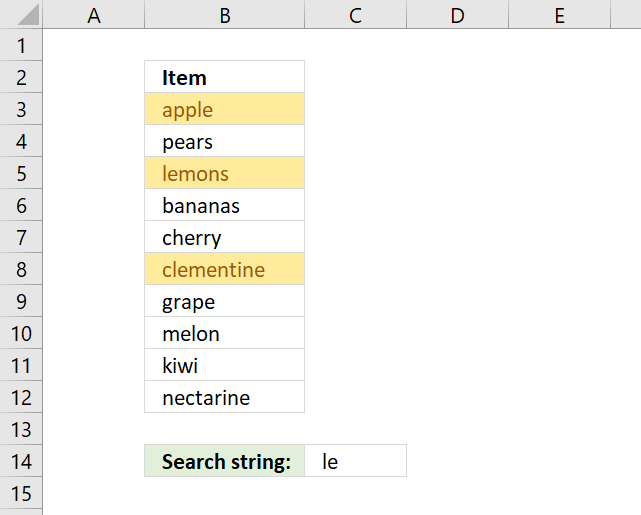Select the 'grape' cell
641x515 pixels.
(x=224, y=301)
